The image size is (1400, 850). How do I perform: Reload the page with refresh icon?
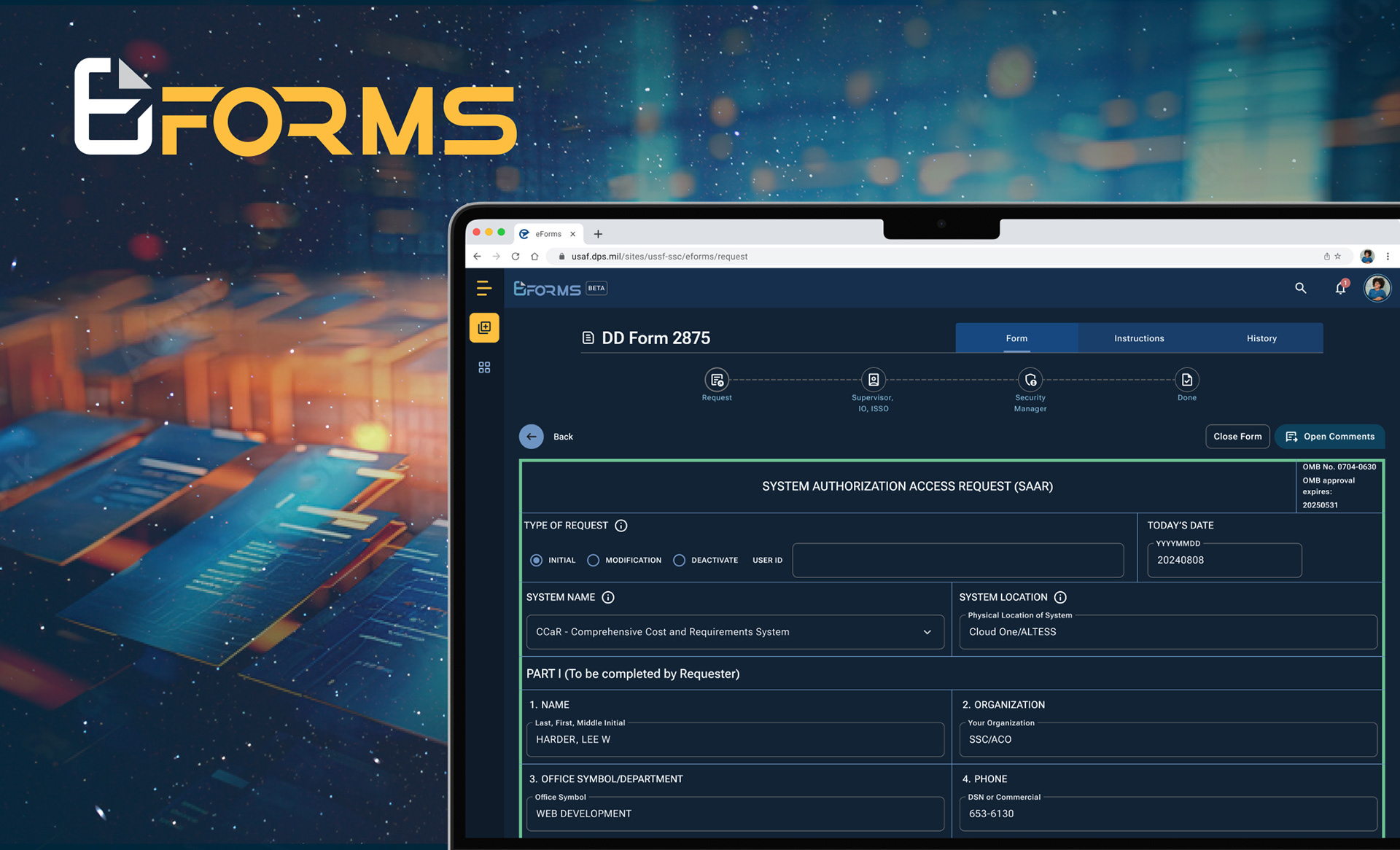coord(516,257)
